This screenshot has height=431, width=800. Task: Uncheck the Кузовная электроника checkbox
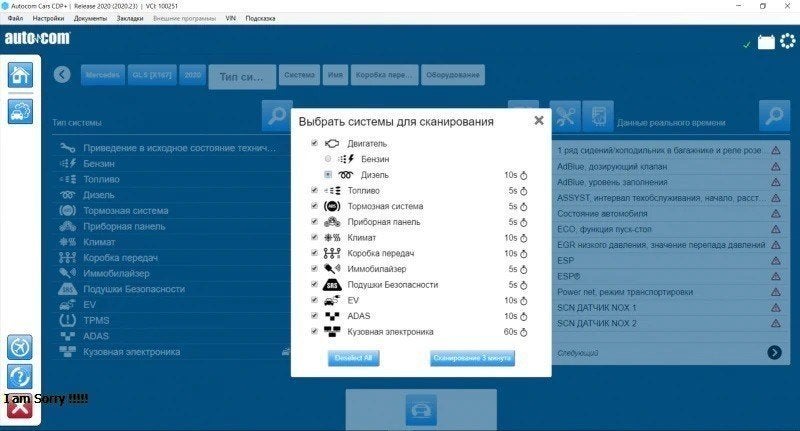click(314, 332)
